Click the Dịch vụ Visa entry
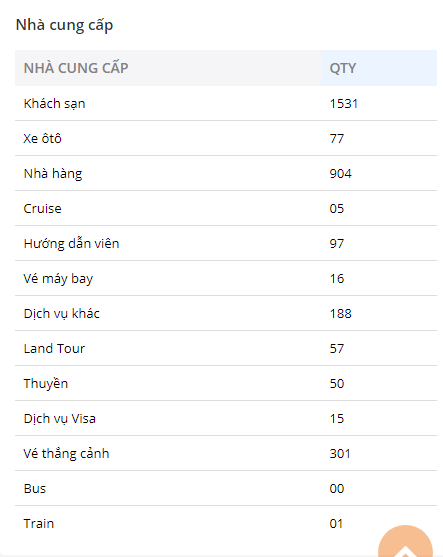The height and width of the screenshot is (557, 443). 226,418
